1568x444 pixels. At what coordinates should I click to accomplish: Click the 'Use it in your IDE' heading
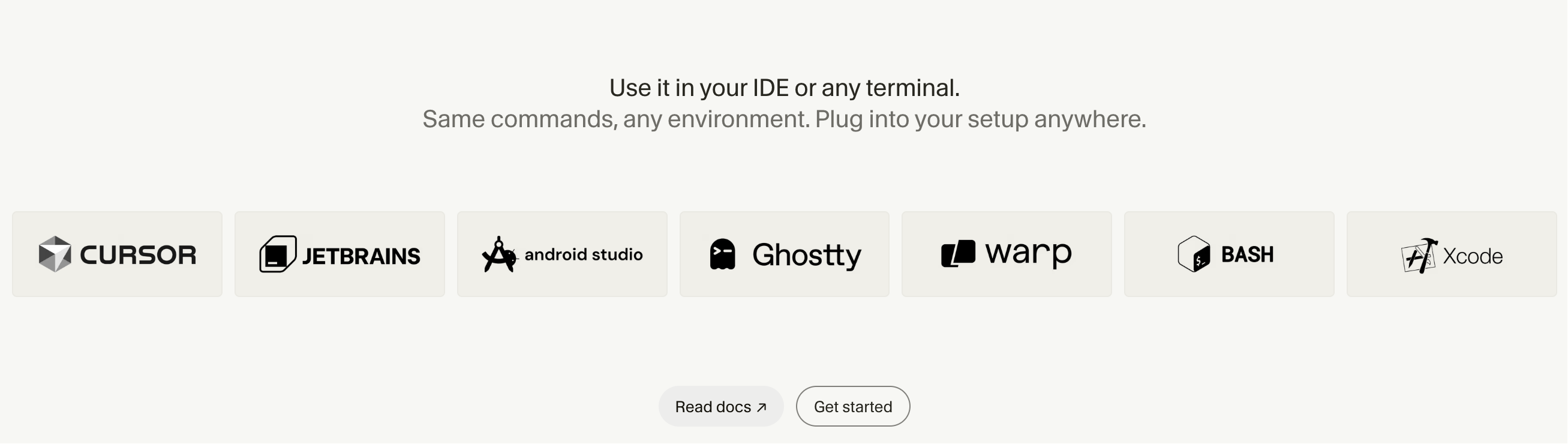pyautogui.click(x=784, y=88)
